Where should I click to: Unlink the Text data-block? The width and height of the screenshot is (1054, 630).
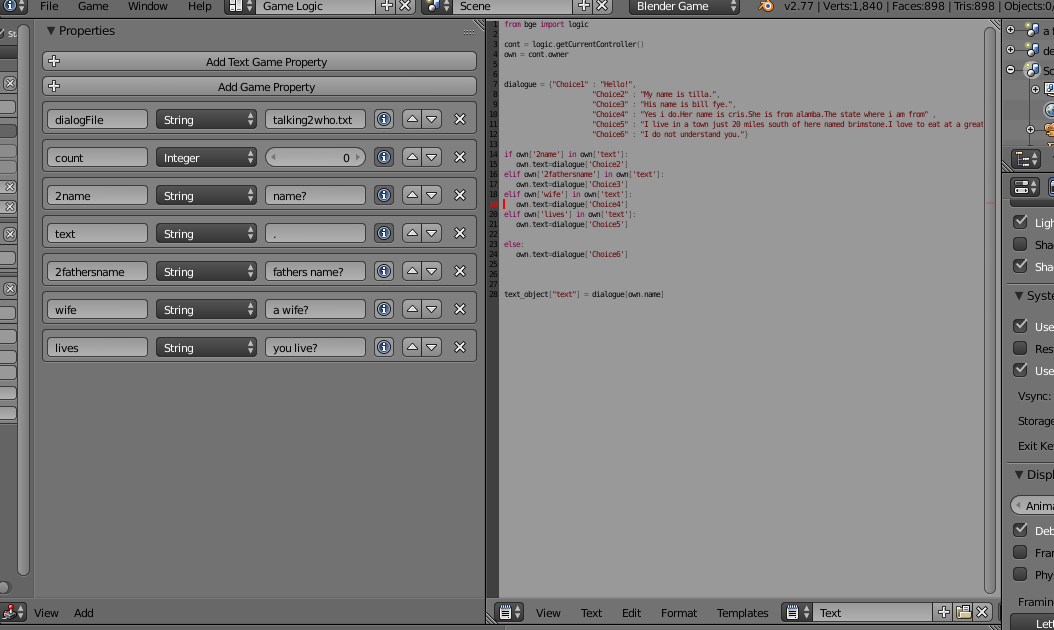tap(982, 613)
